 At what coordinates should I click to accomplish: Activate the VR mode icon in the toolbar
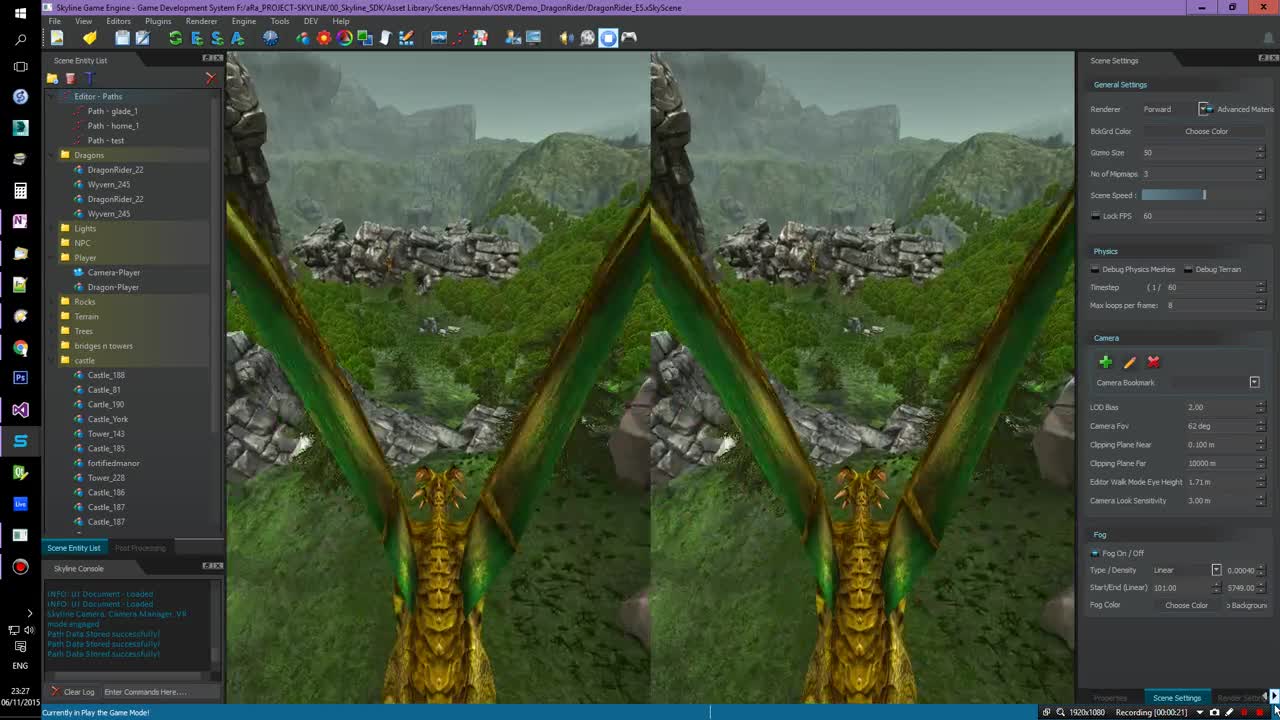(608, 38)
